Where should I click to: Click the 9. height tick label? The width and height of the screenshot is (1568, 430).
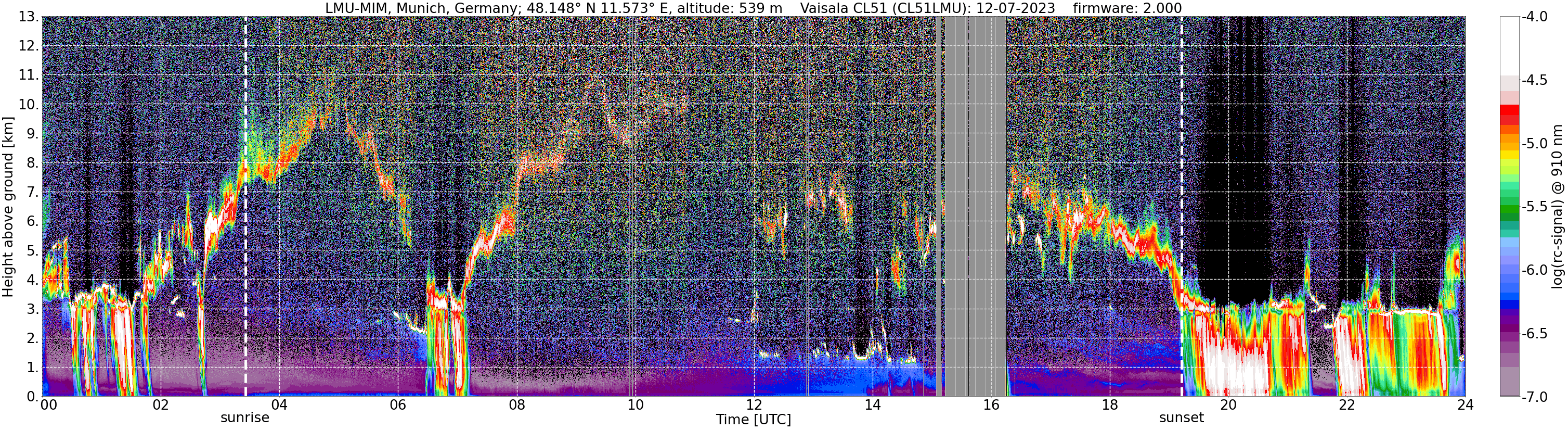pyautogui.click(x=32, y=134)
